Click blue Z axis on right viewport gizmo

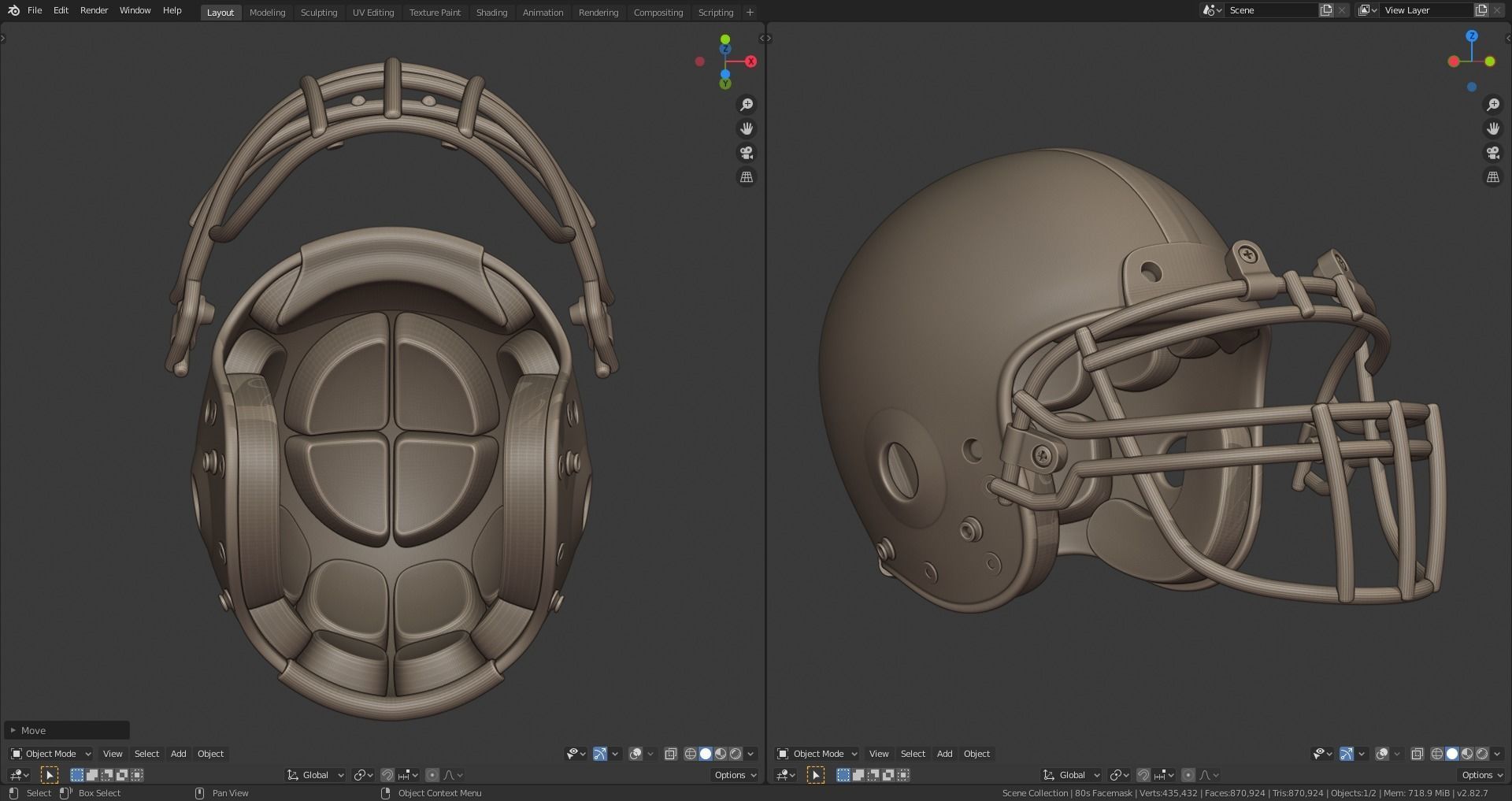click(x=1472, y=36)
